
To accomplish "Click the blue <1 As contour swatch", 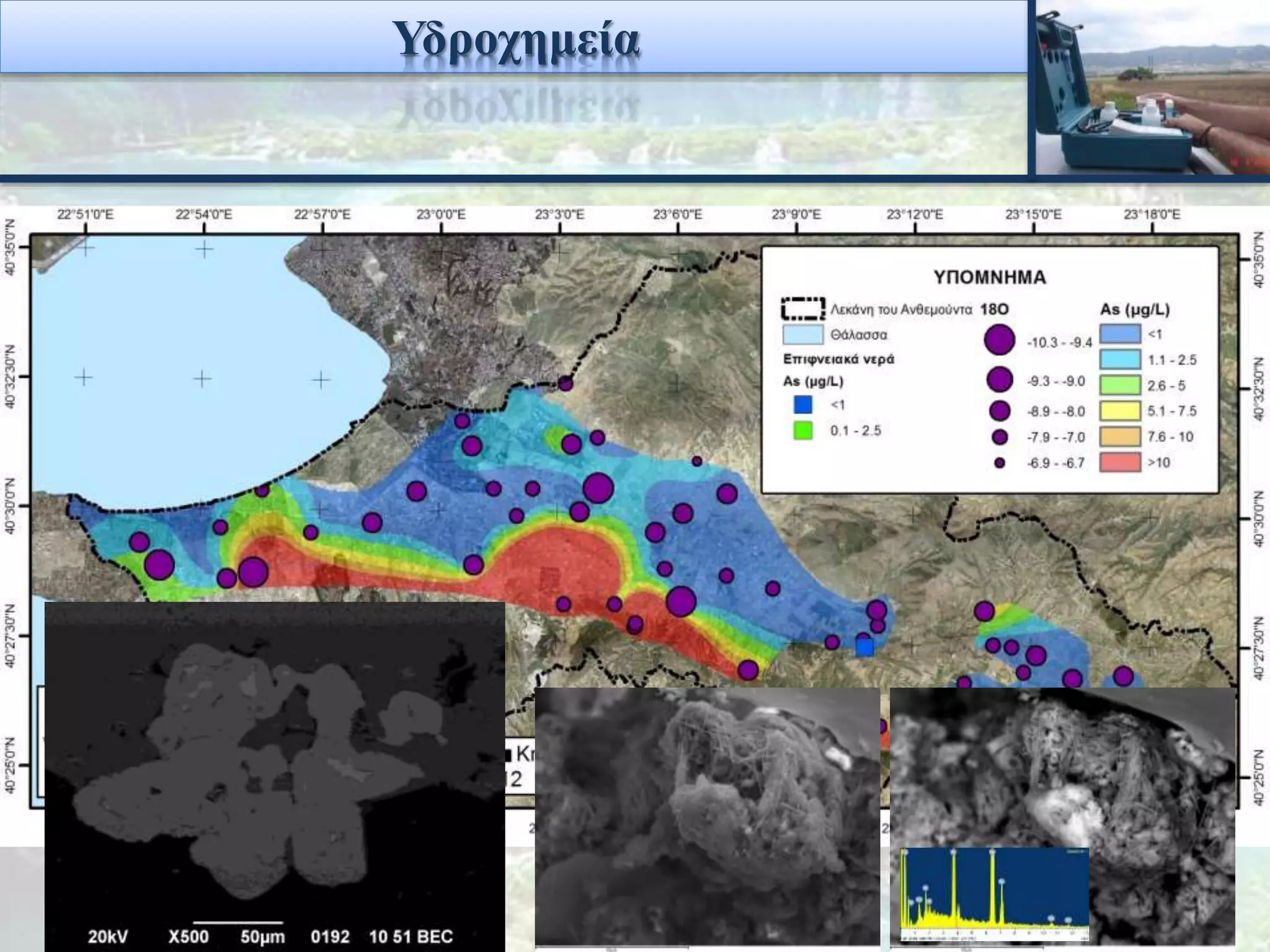I will pyautogui.click(x=1120, y=334).
